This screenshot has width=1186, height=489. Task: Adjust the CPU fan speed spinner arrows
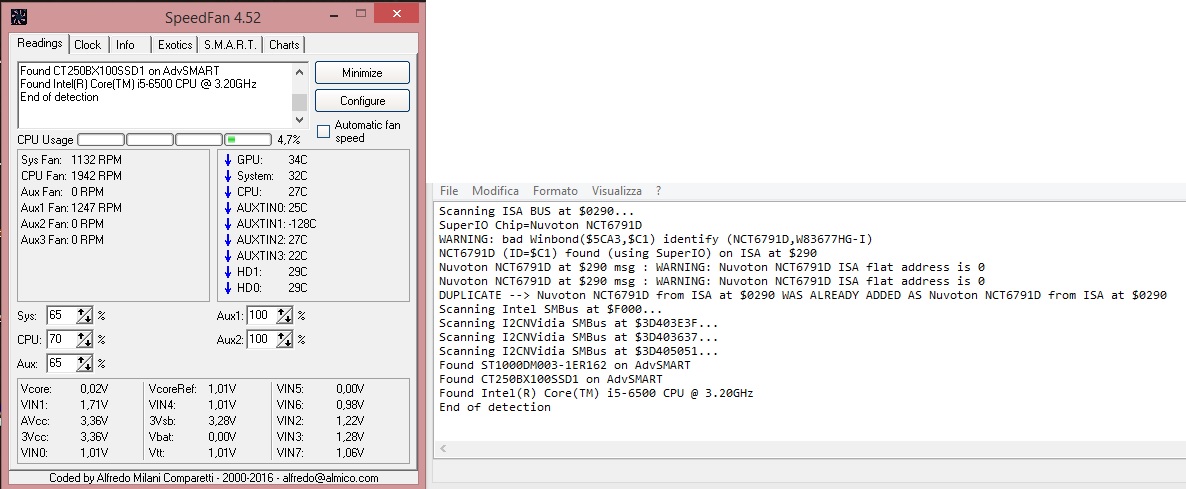(x=85, y=339)
